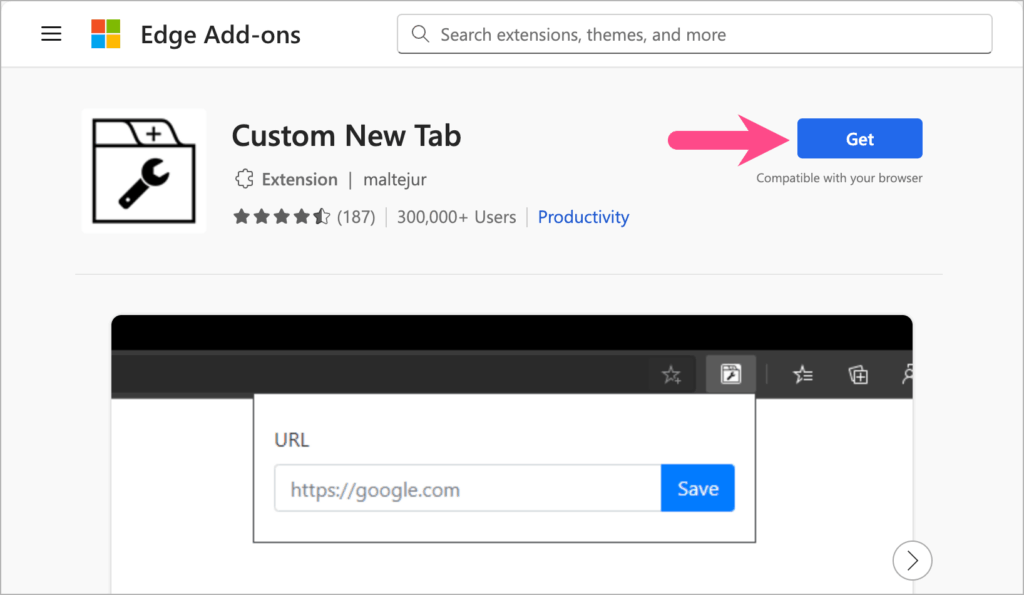Click the favorites list icon in the preview
The width and height of the screenshot is (1024, 595).
pyautogui.click(x=802, y=373)
